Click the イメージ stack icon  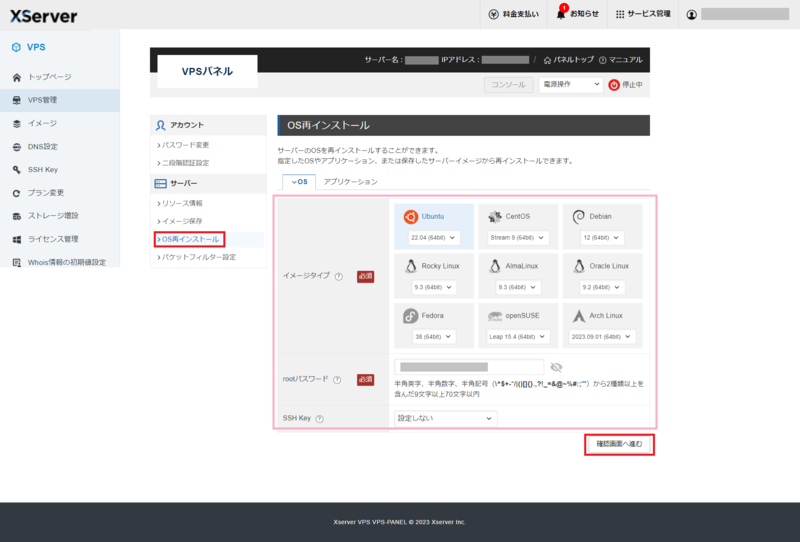coord(17,124)
